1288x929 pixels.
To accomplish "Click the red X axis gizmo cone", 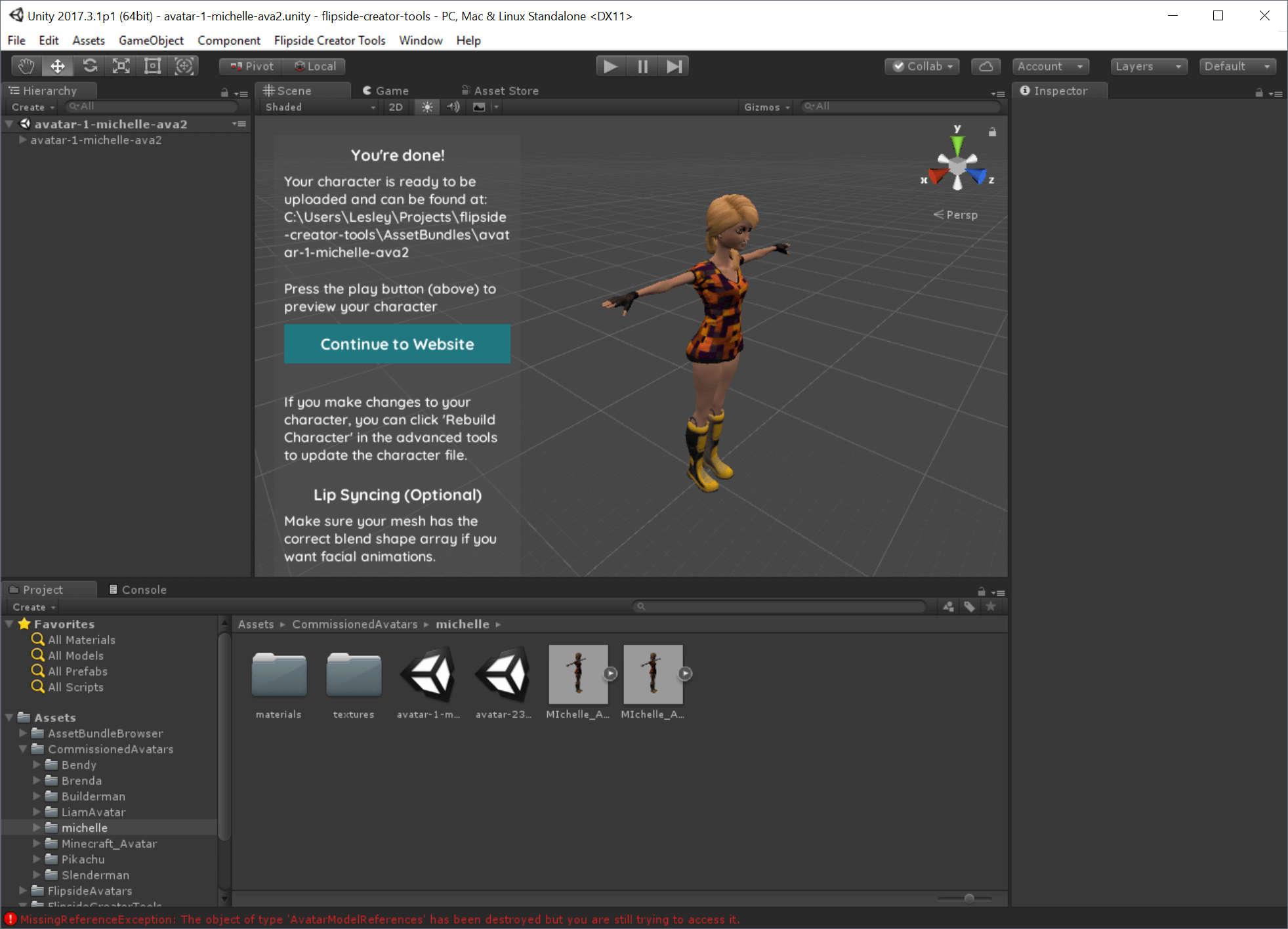I will (937, 176).
